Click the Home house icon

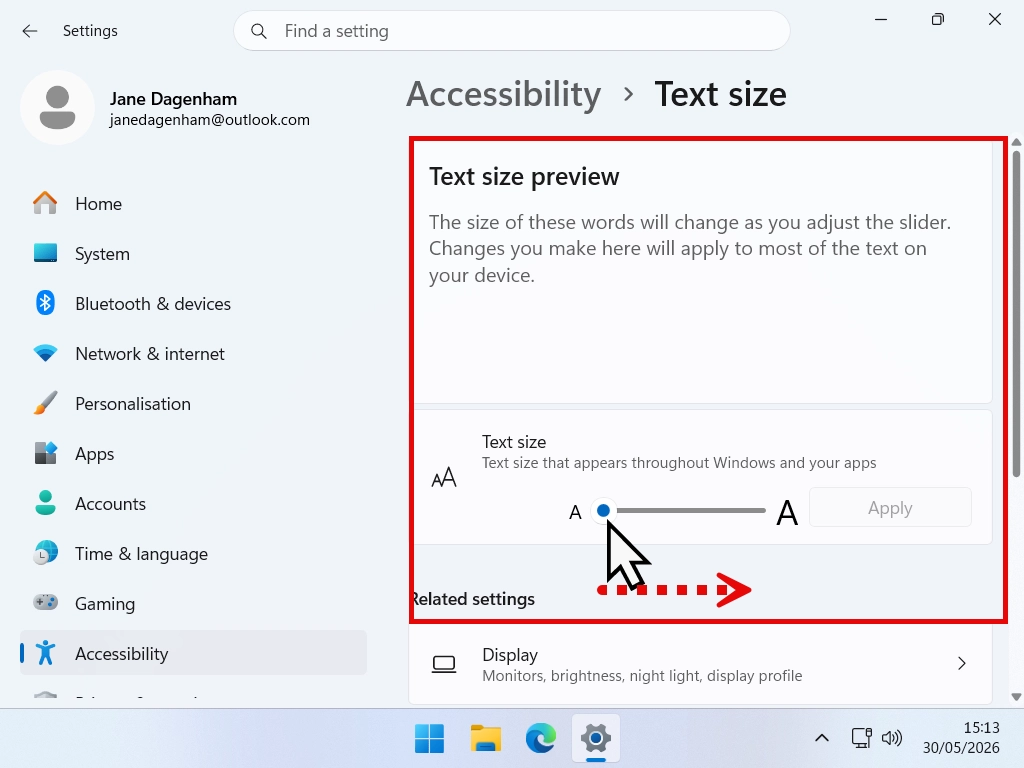[x=45, y=203]
